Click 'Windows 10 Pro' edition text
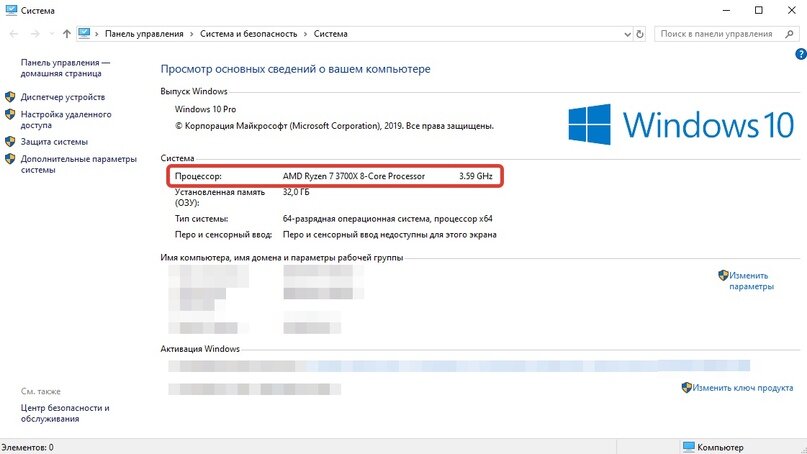This screenshot has width=807, height=454. [205, 109]
